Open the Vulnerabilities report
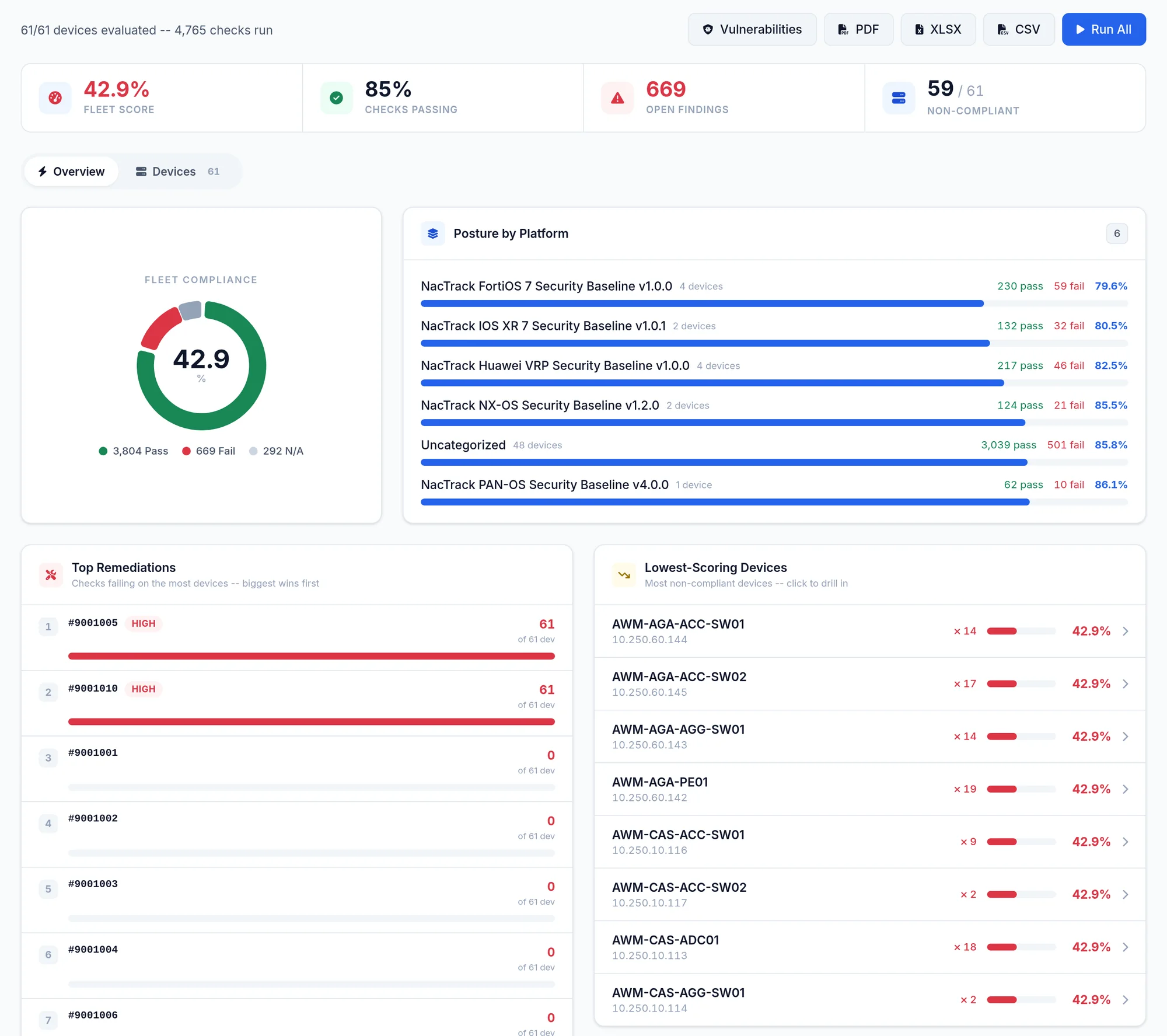The height and width of the screenshot is (1036, 1167). (x=752, y=29)
